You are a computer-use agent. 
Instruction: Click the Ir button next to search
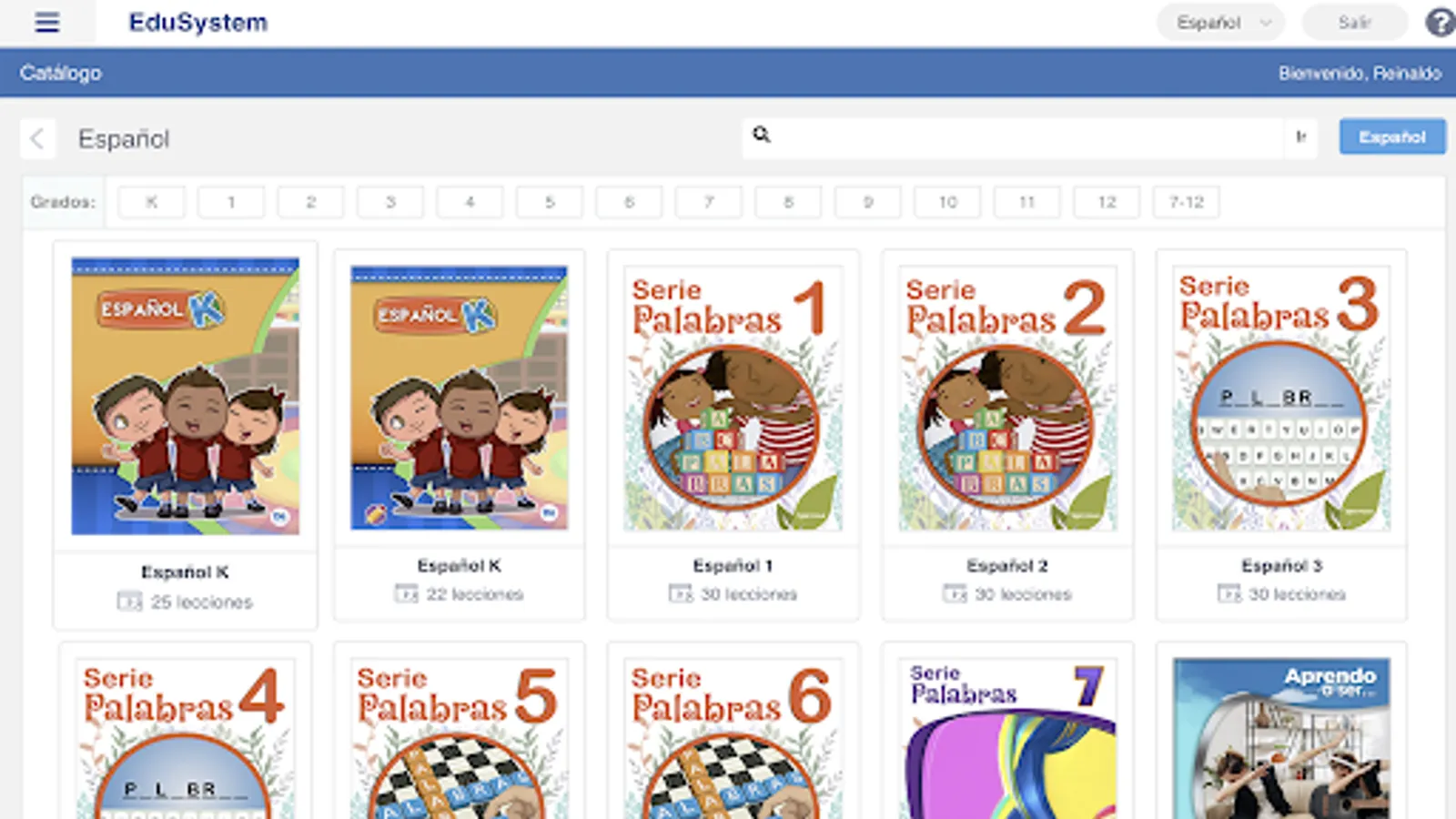(1301, 136)
